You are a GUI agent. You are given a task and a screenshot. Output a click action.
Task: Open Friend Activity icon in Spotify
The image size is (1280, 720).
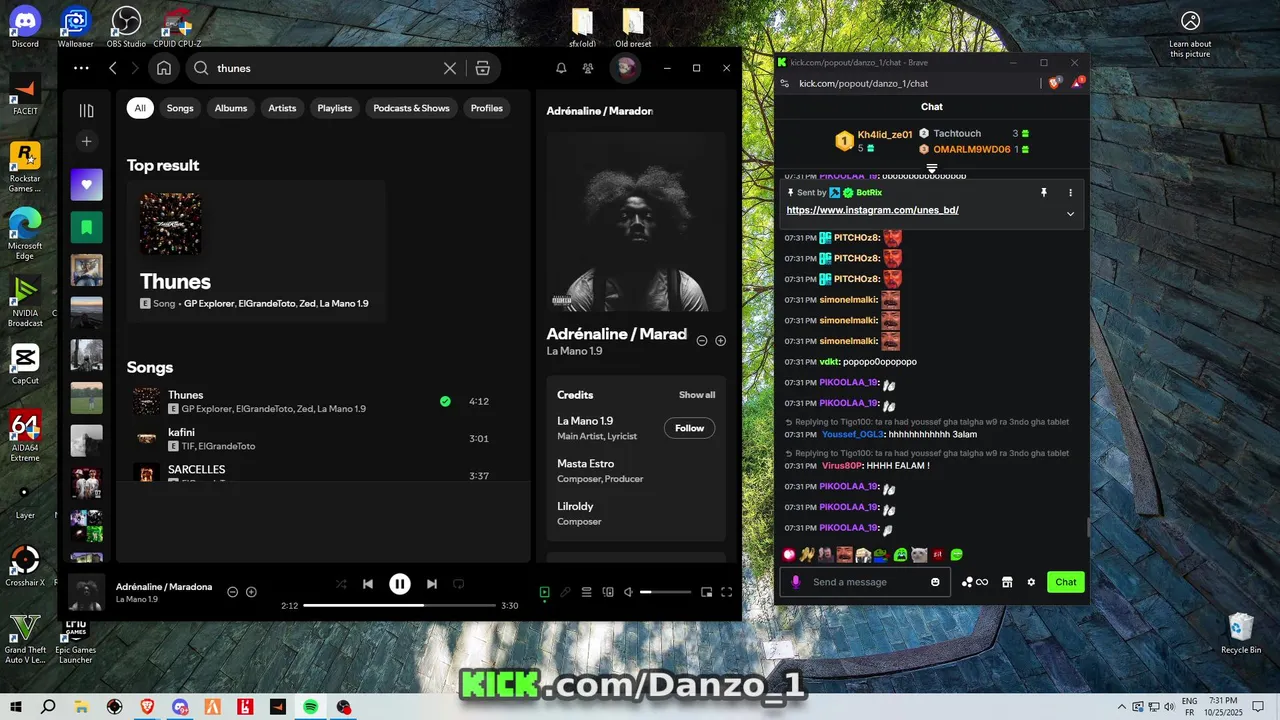[x=588, y=68]
